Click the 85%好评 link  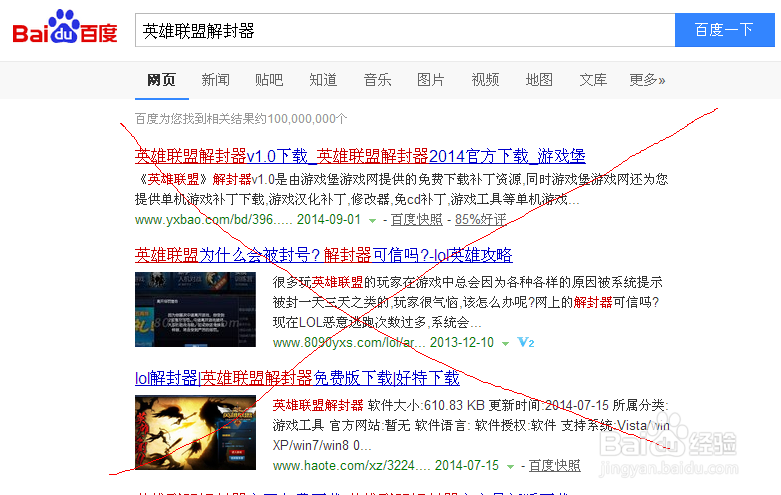(480, 220)
